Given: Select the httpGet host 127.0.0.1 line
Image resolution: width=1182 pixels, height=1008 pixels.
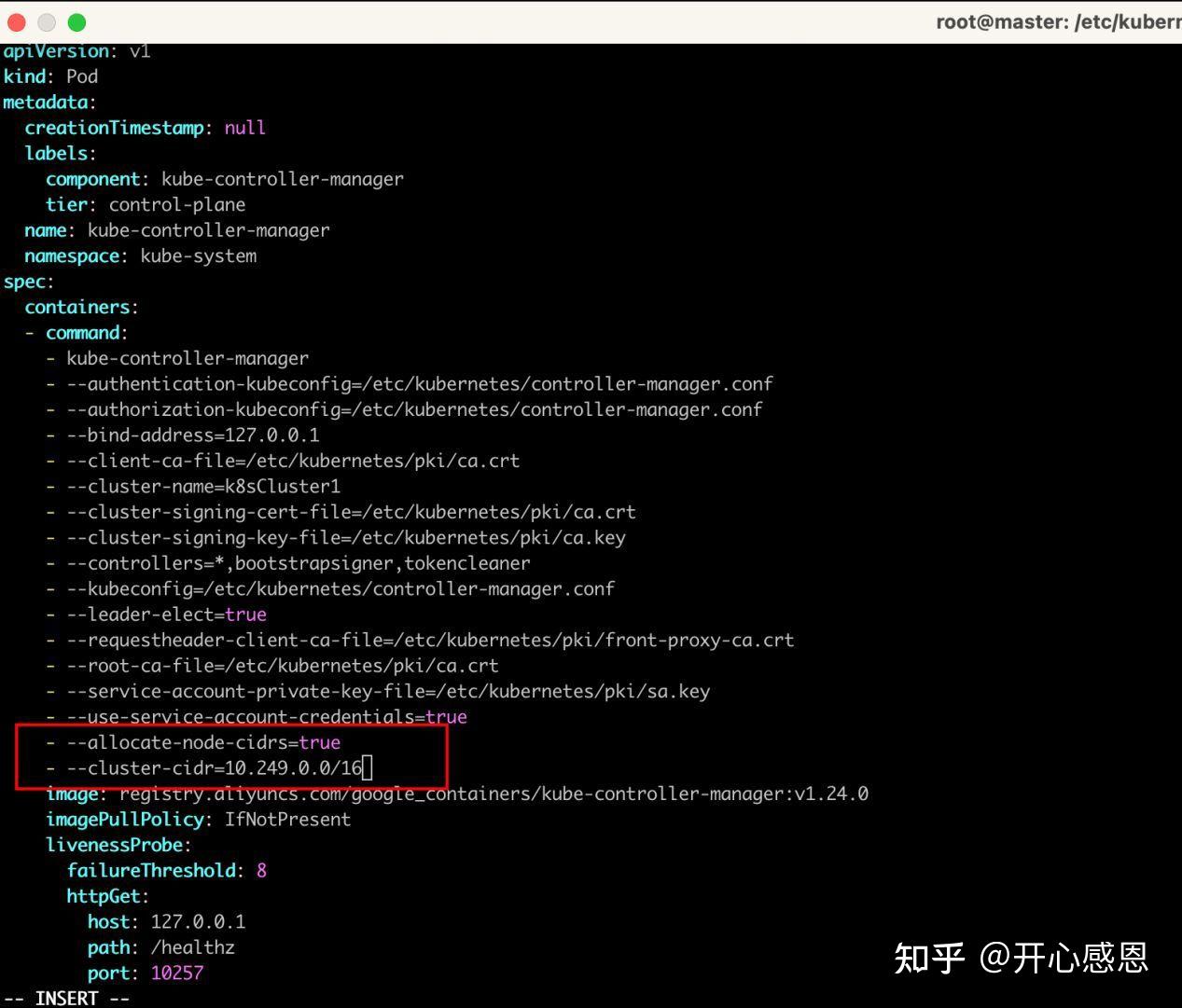Looking at the screenshot, I should point(166,921).
